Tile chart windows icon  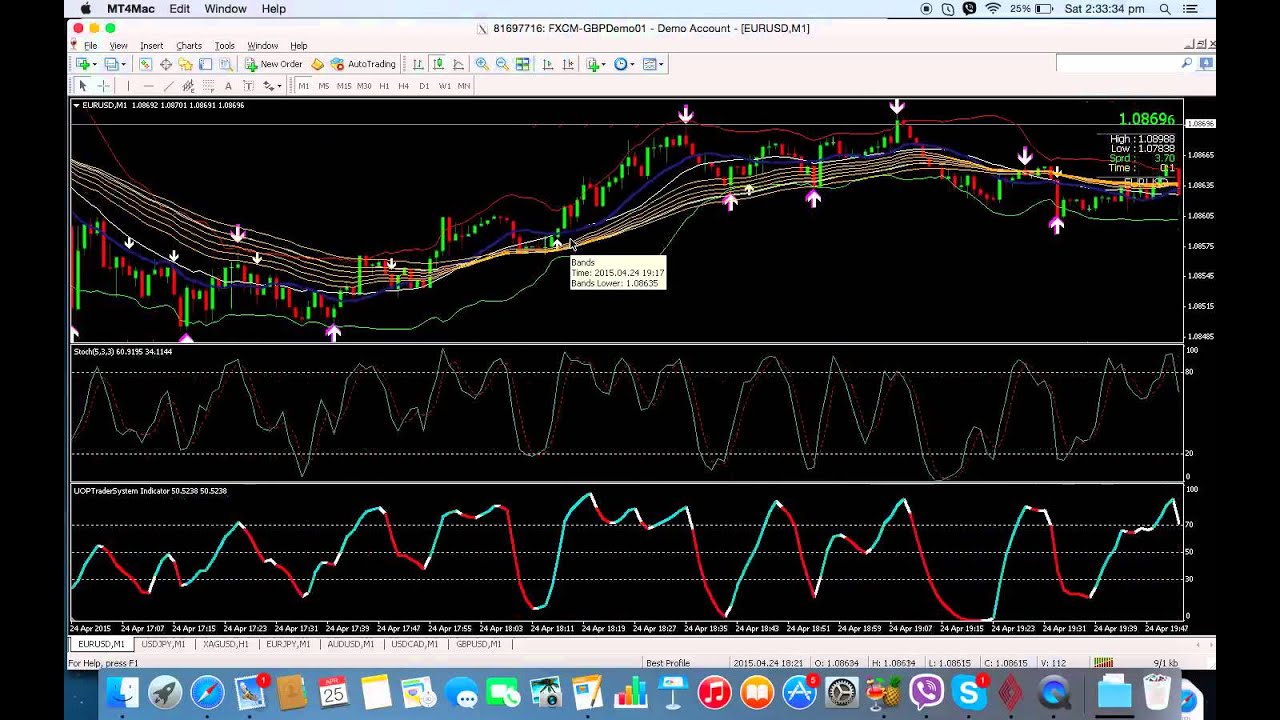[522, 64]
